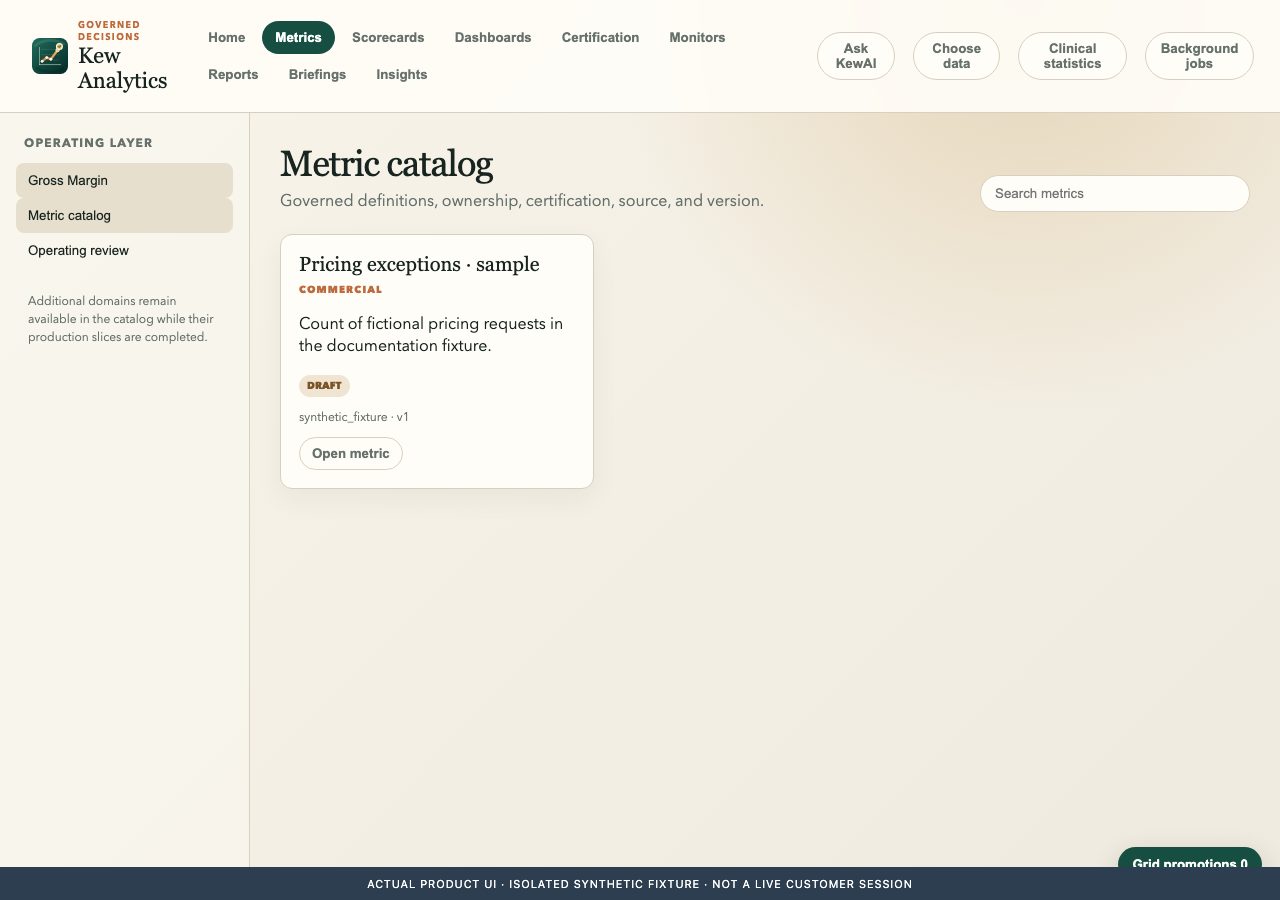Screen dimensions: 1280x900
Task: Click the Pricing exceptions · sample card title
Action: point(419,264)
